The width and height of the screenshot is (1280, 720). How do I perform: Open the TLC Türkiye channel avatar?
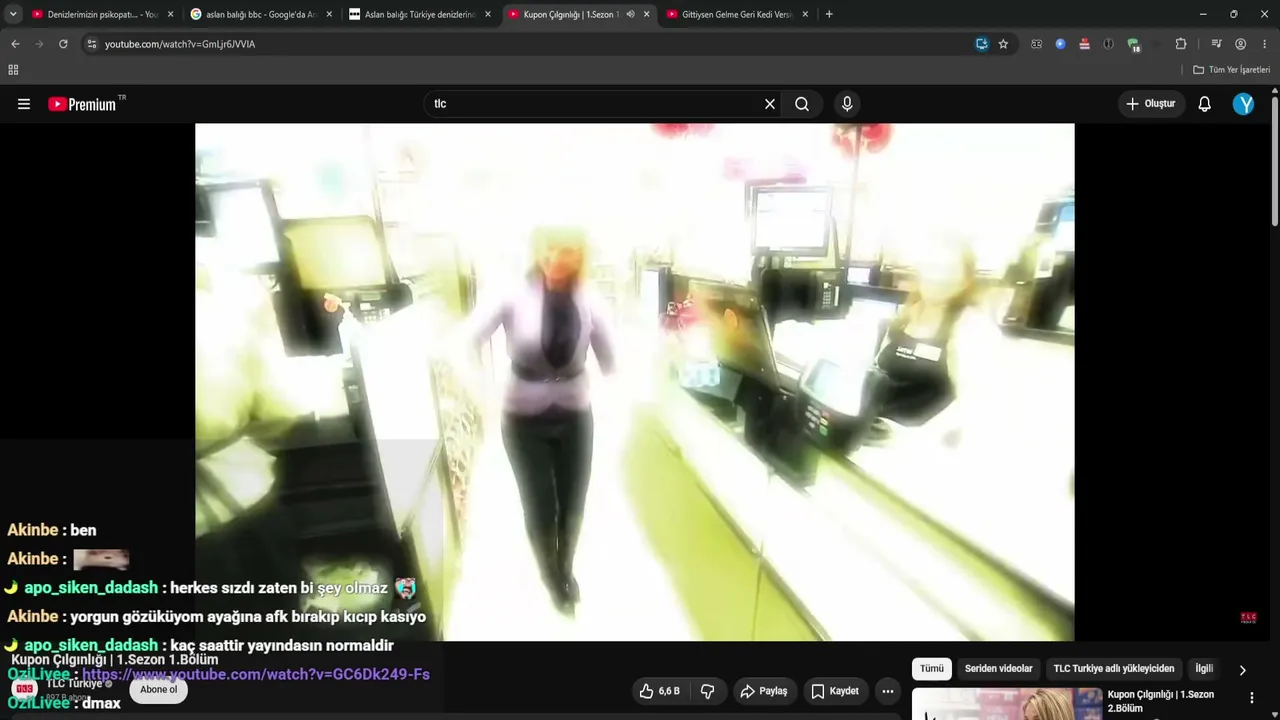point(25,688)
